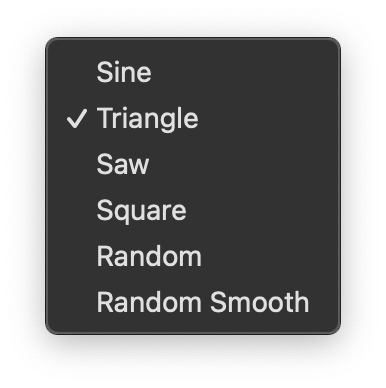This screenshot has width=386, height=388.
Task: Choose the entry just below Square
Action: (193, 256)
